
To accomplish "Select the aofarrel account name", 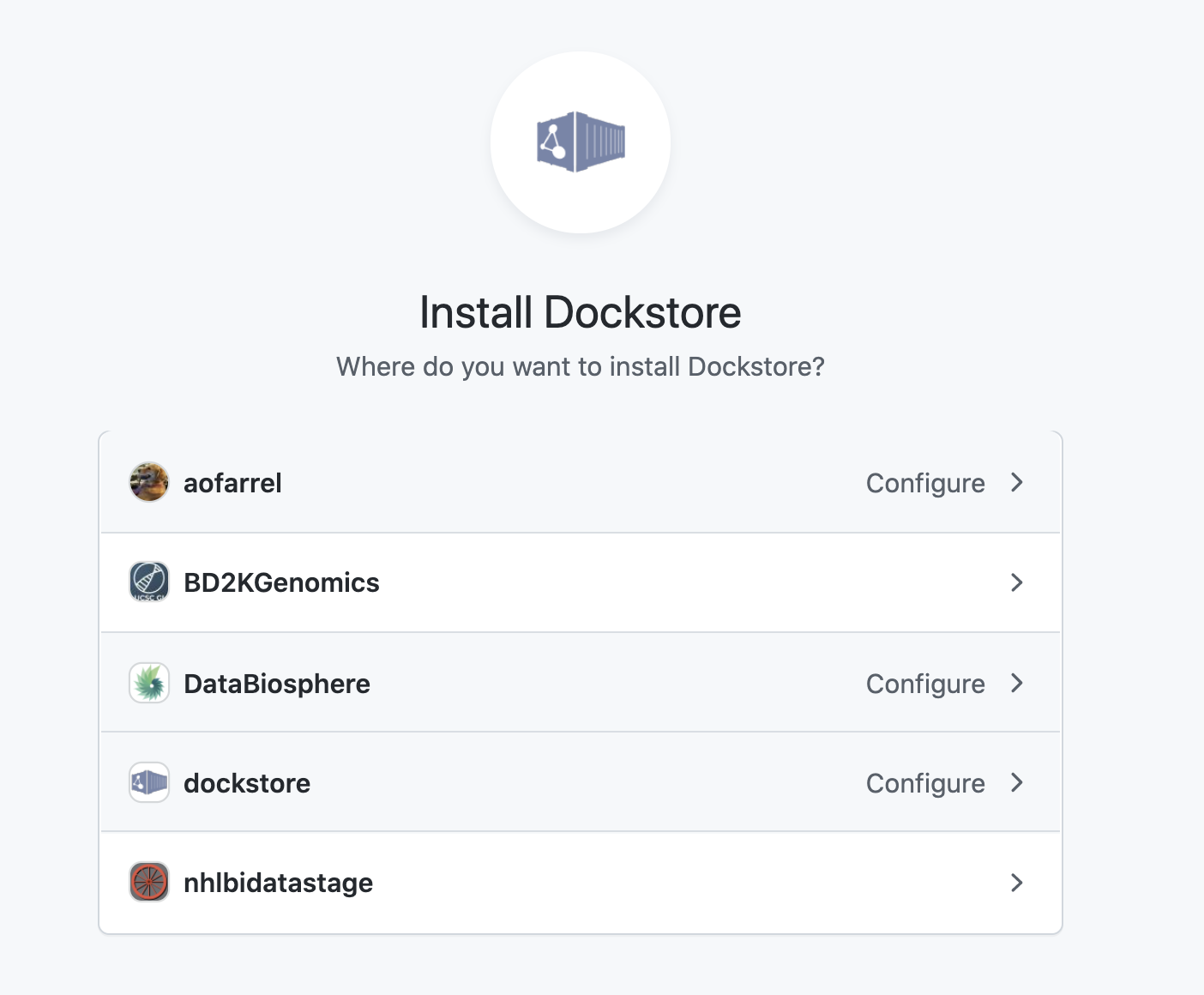I will (x=232, y=483).
